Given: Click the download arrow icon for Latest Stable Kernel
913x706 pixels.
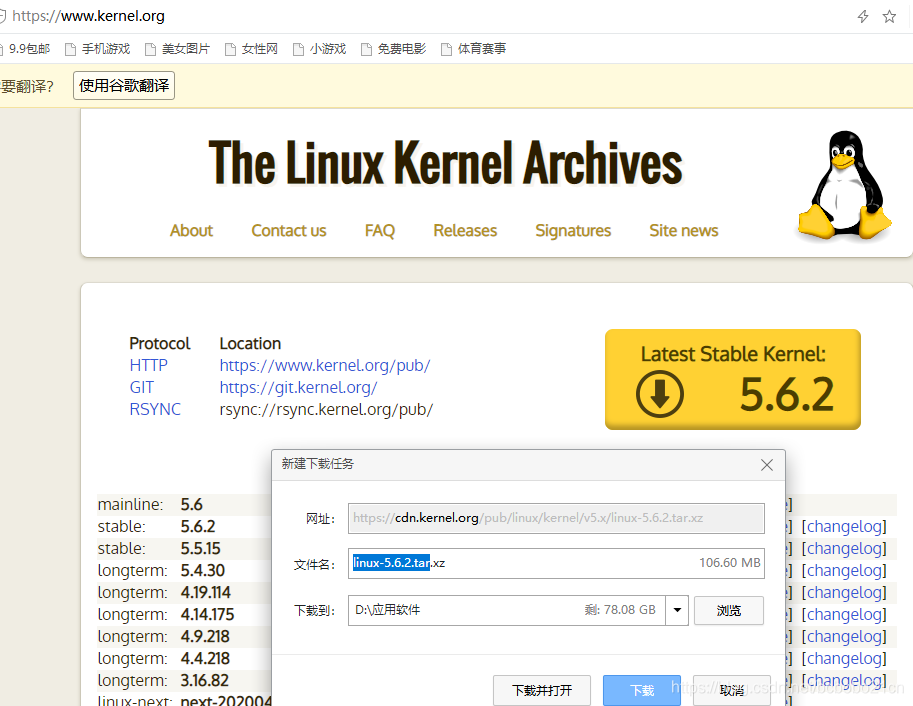Looking at the screenshot, I should tap(660, 394).
